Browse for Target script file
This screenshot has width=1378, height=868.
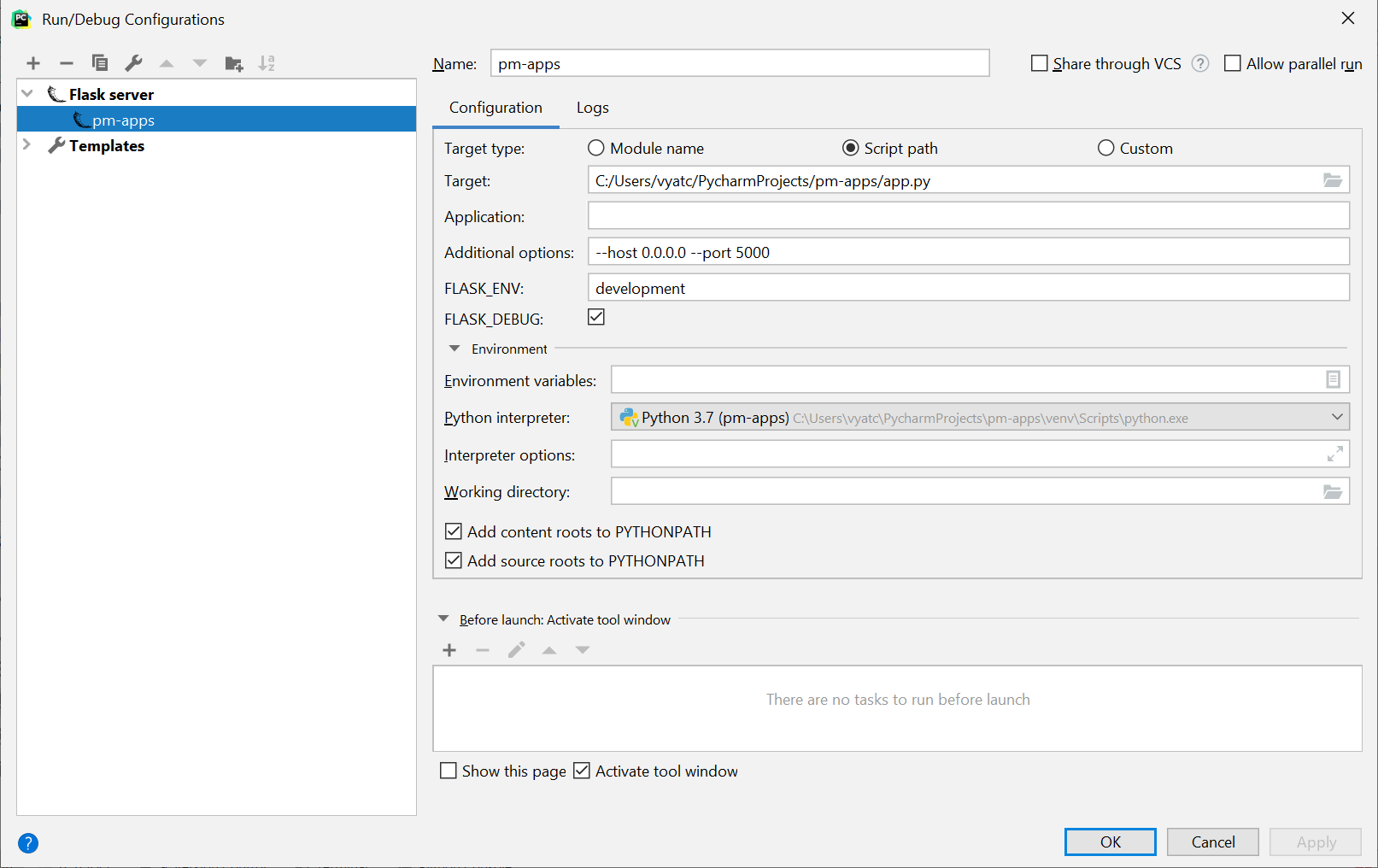(x=1333, y=180)
